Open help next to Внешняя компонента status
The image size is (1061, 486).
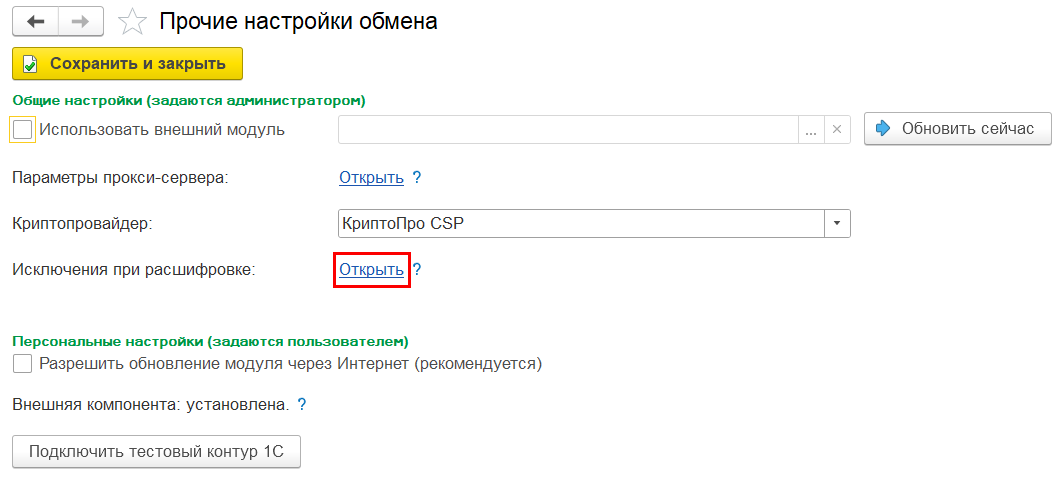[302, 405]
